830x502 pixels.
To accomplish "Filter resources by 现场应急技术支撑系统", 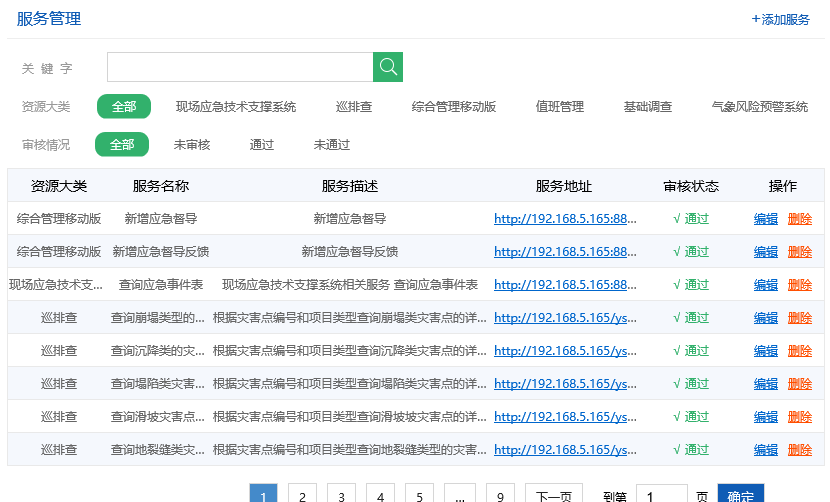I will (x=236, y=107).
